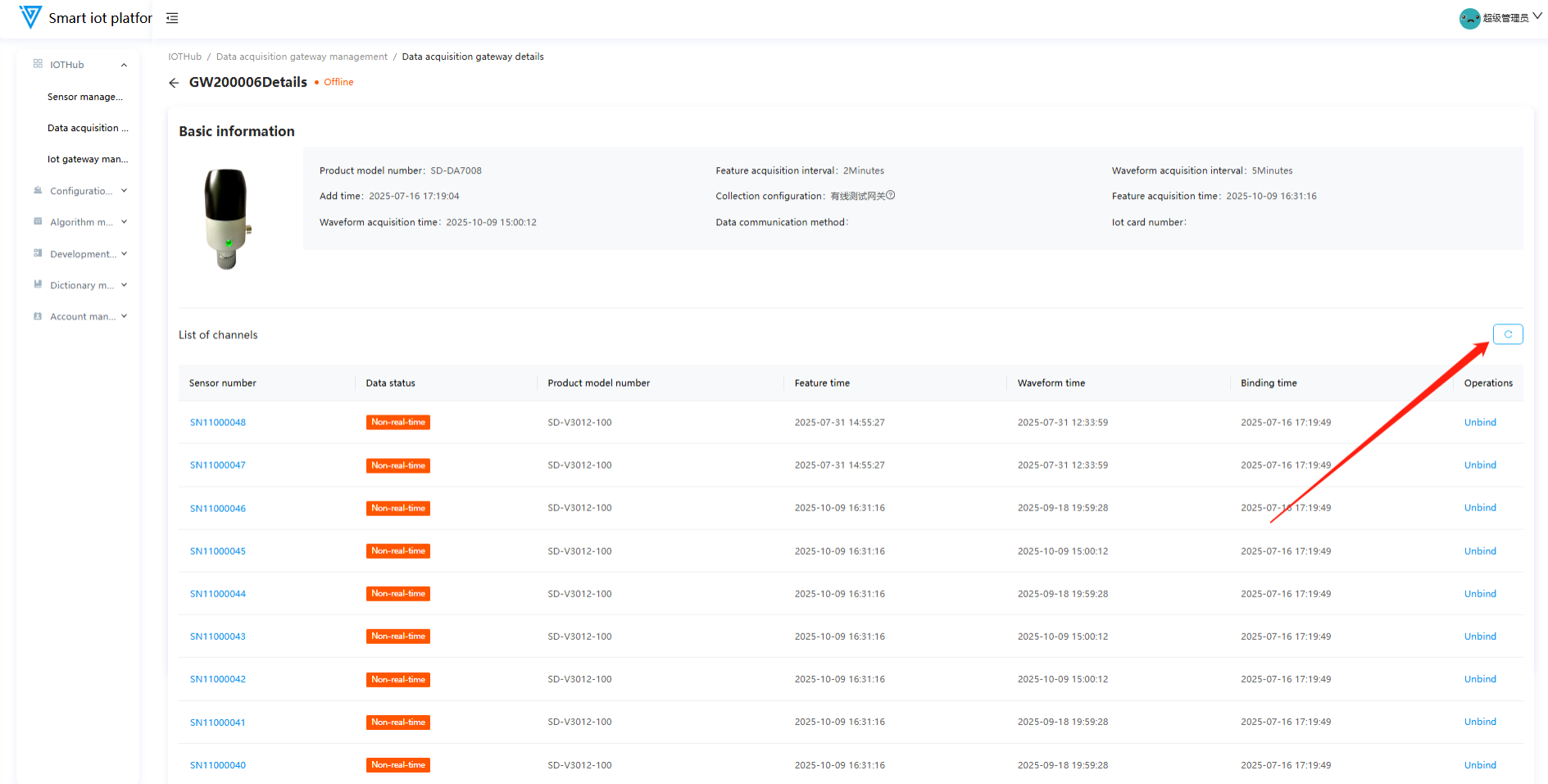Image resolution: width=1548 pixels, height=784 pixels.
Task: Click the IOTHub grid icon
Action: (x=38, y=64)
